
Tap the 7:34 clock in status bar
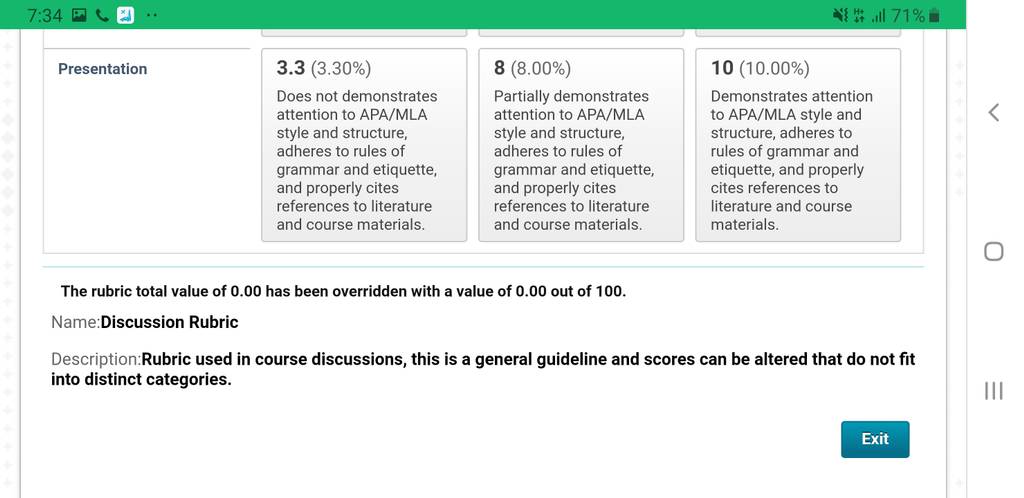coord(45,15)
